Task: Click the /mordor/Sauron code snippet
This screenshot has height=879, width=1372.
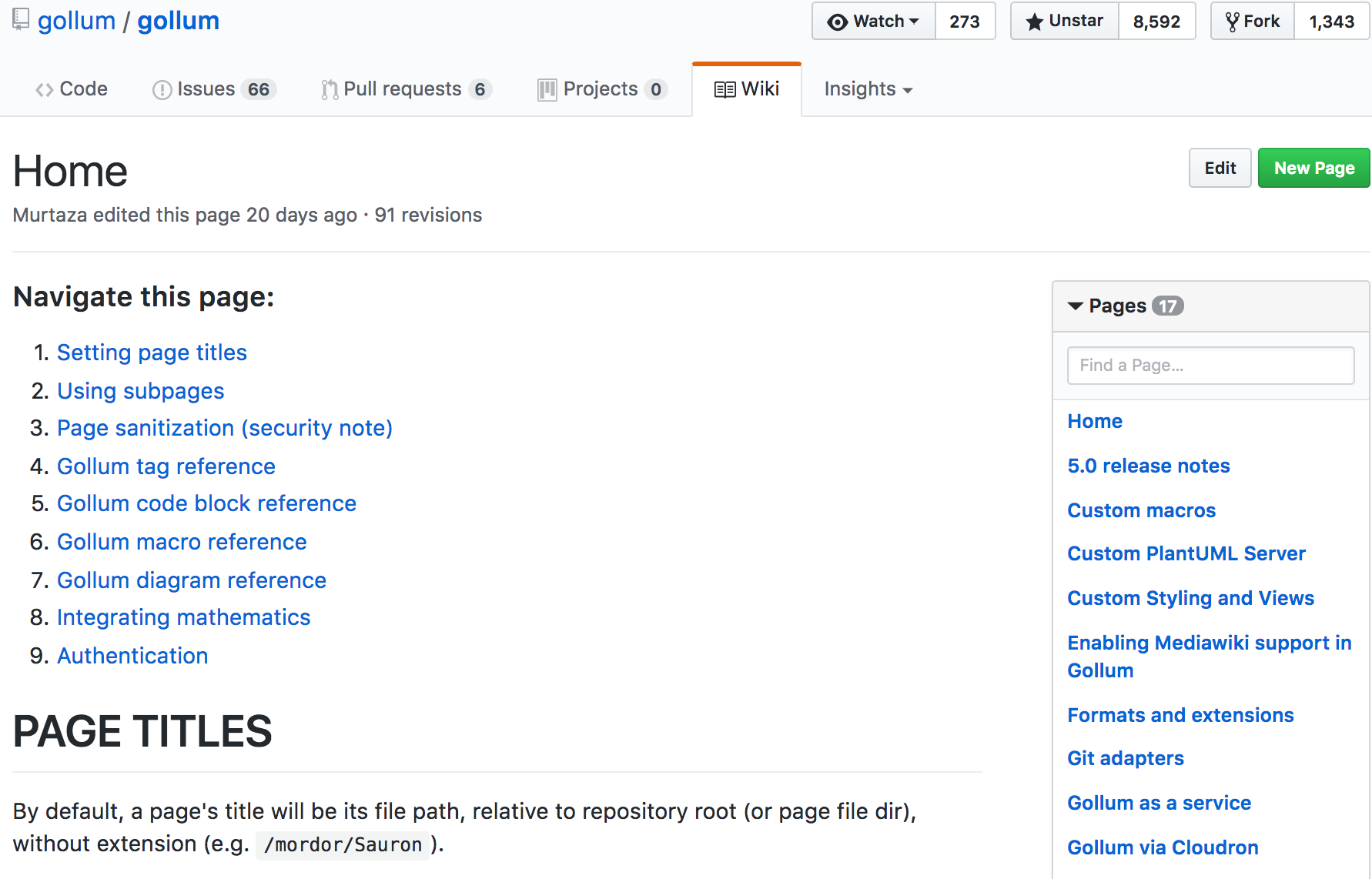Action: (x=343, y=845)
